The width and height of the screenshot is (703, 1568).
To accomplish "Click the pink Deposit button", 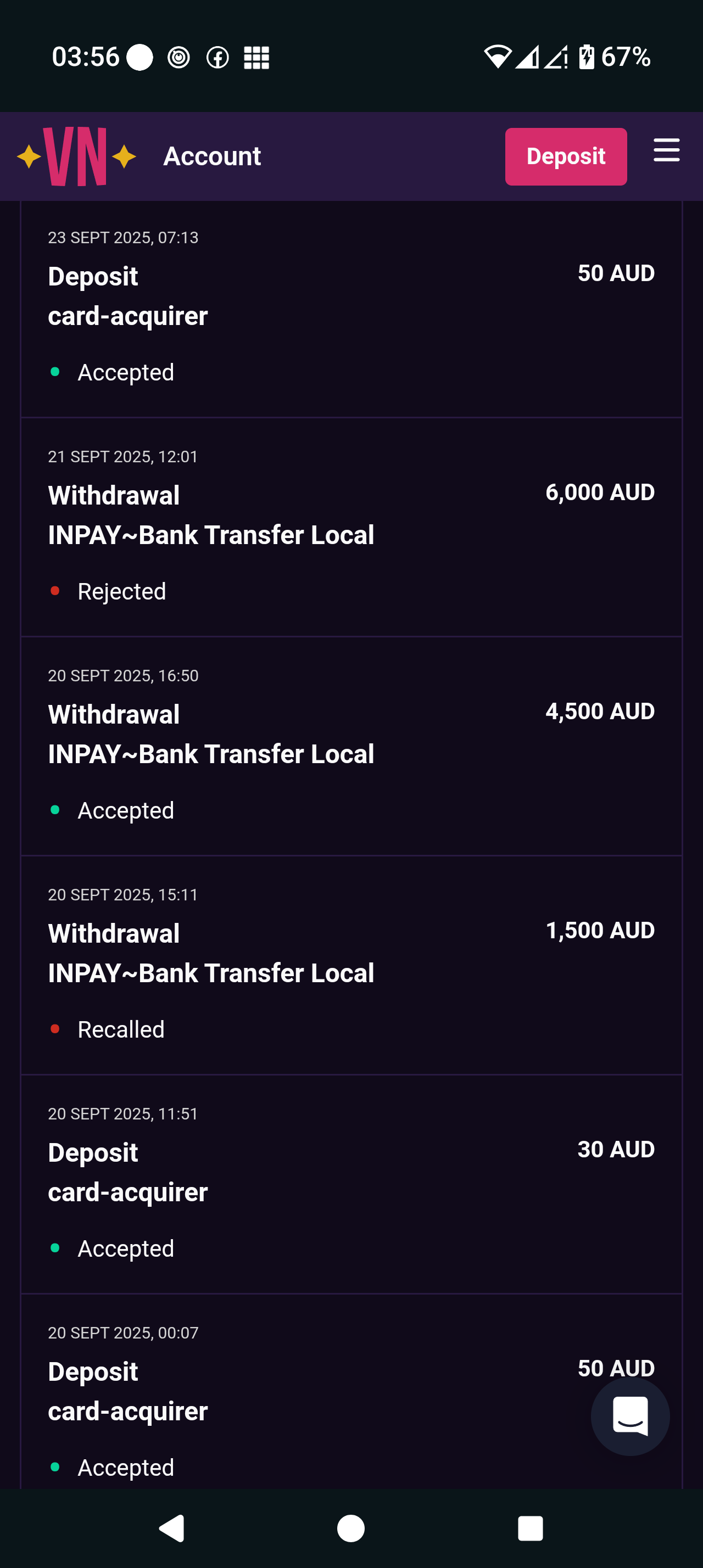I will [566, 156].
